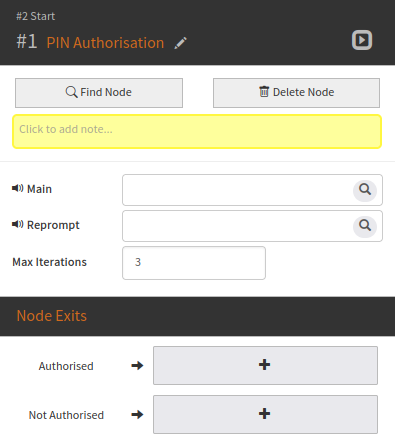Click the PIN Authorisation node title
The image size is (395, 442).
click(x=105, y=43)
